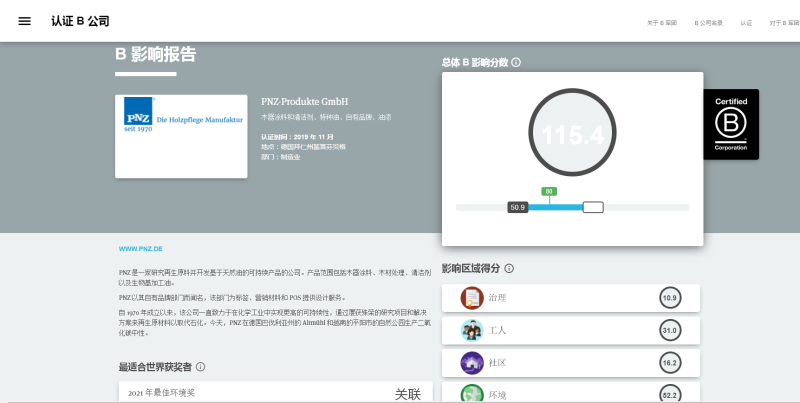
Task: Click the white handle on score slider
Action: coord(593,207)
